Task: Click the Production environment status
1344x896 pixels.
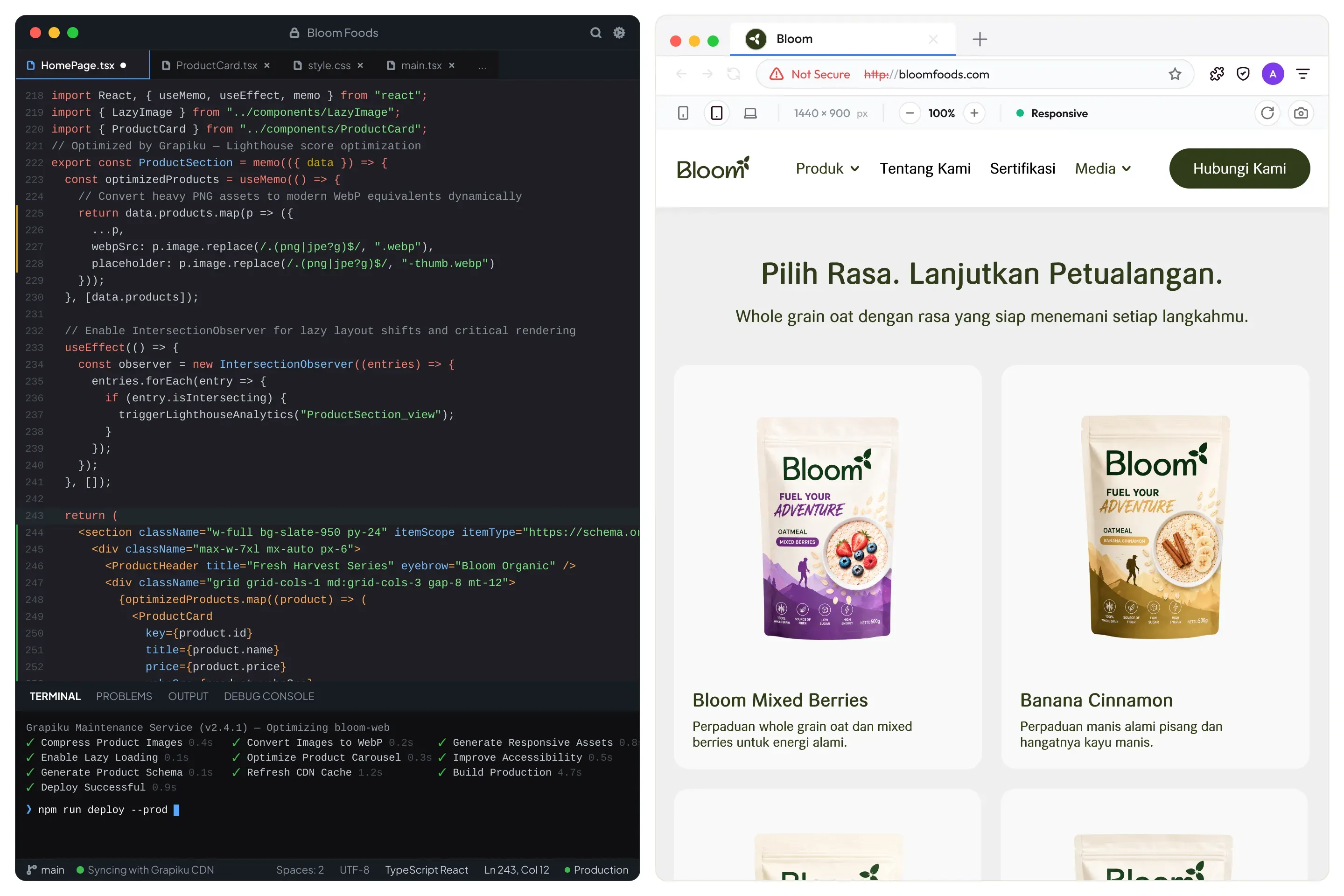Action: pyautogui.click(x=596, y=870)
